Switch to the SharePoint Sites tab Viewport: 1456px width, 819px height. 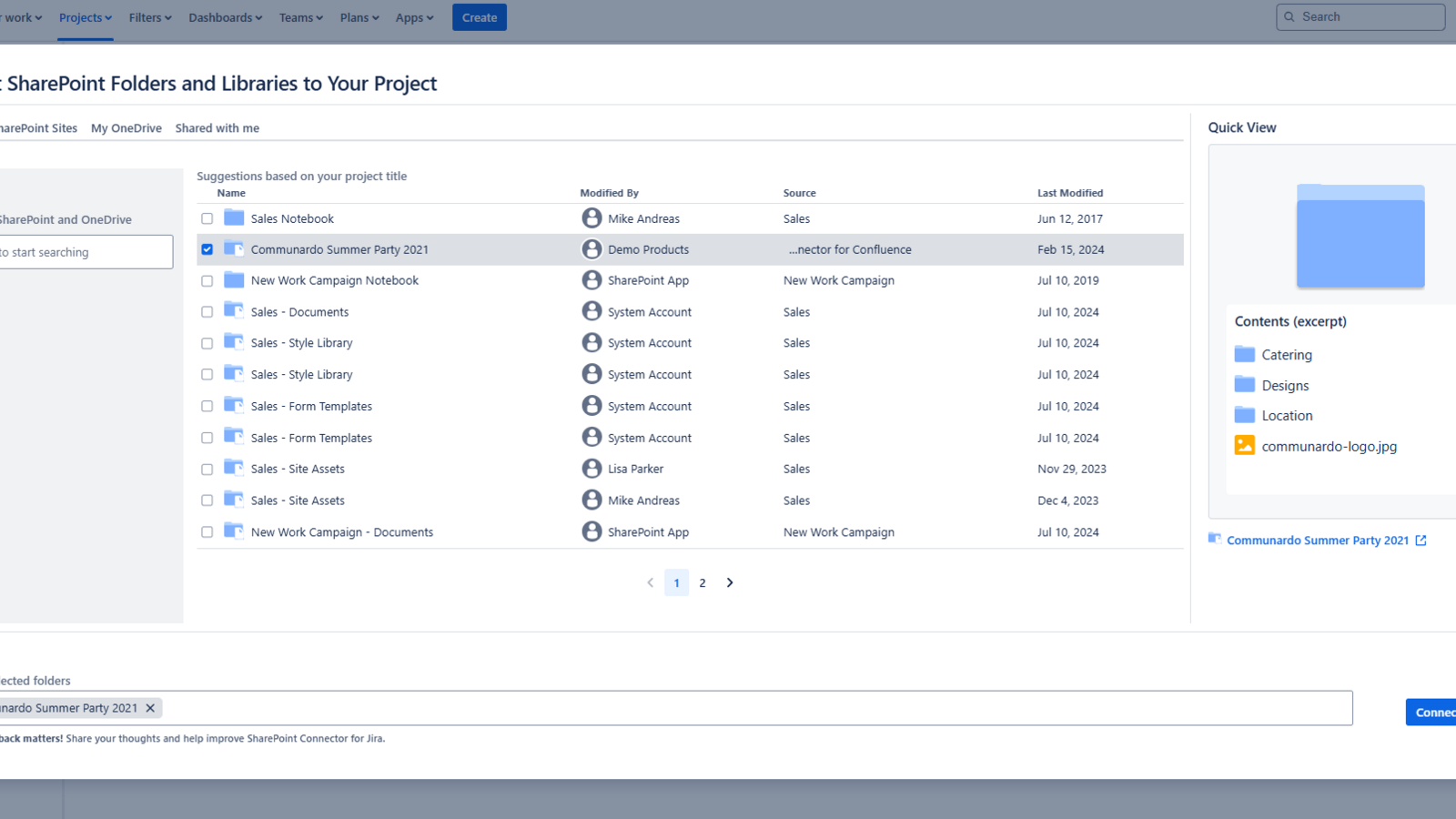tap(38, 128)
